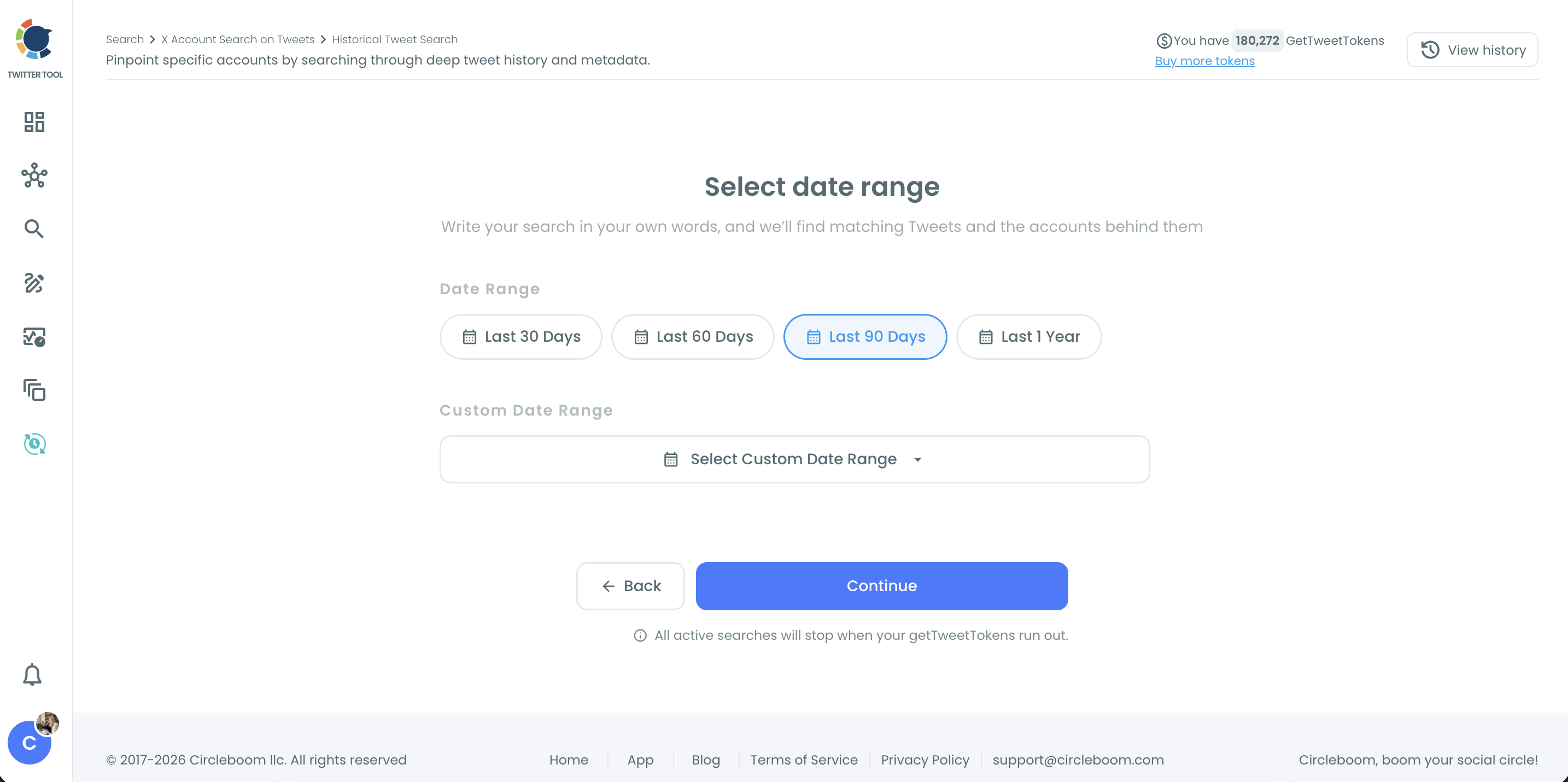1568x782 pixels.
Task: Open the analytics check icon in the sidebar
Action: (x=34, y=337)
